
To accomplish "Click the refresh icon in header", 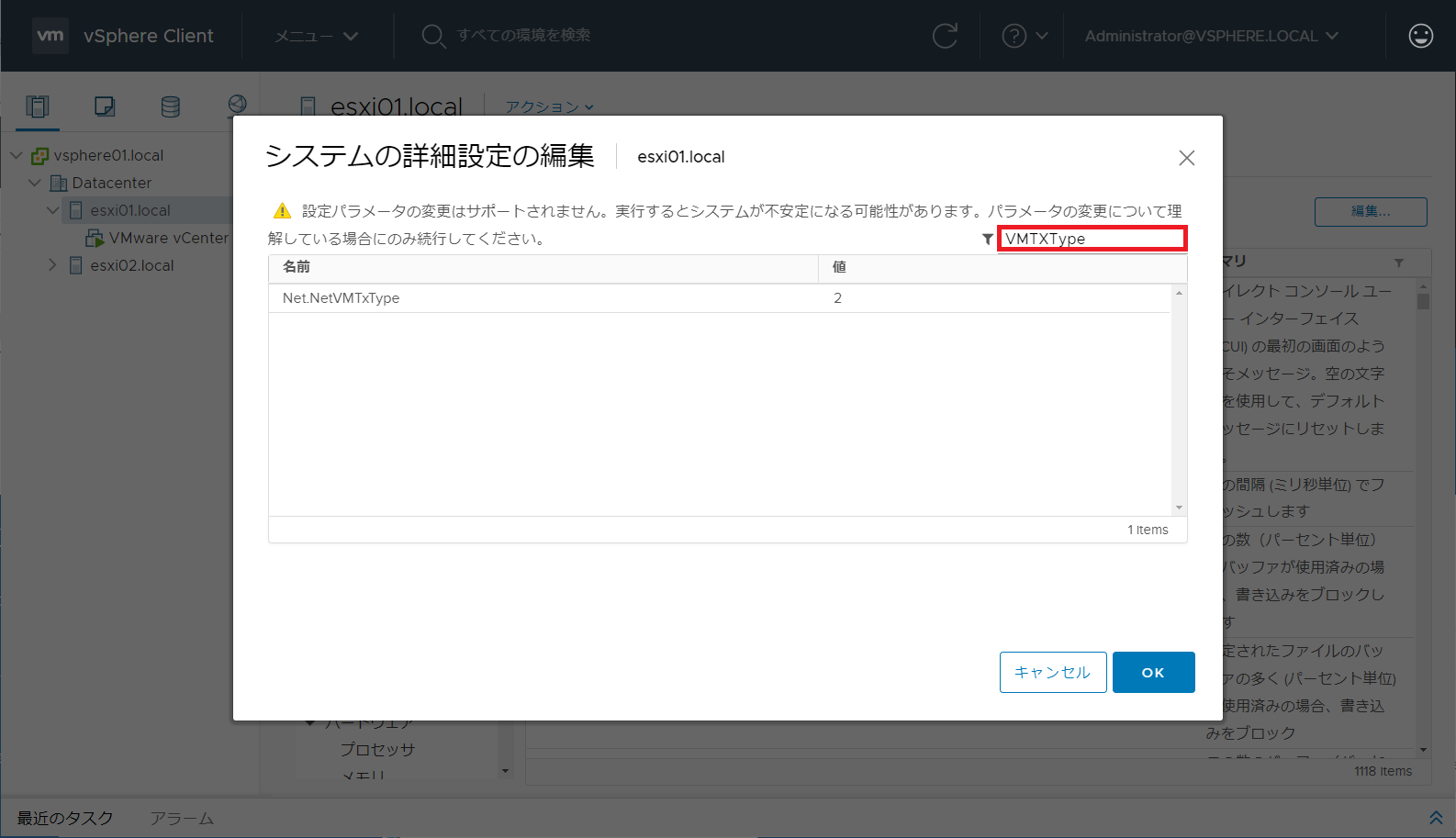I will pos(945,36).
